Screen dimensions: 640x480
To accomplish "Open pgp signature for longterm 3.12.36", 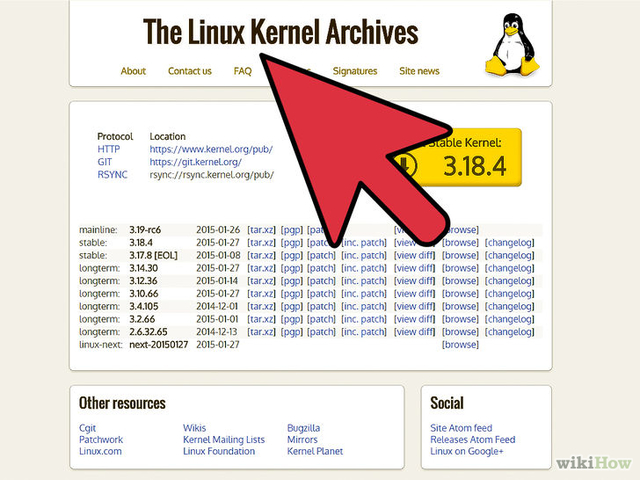I will point(292,281).
